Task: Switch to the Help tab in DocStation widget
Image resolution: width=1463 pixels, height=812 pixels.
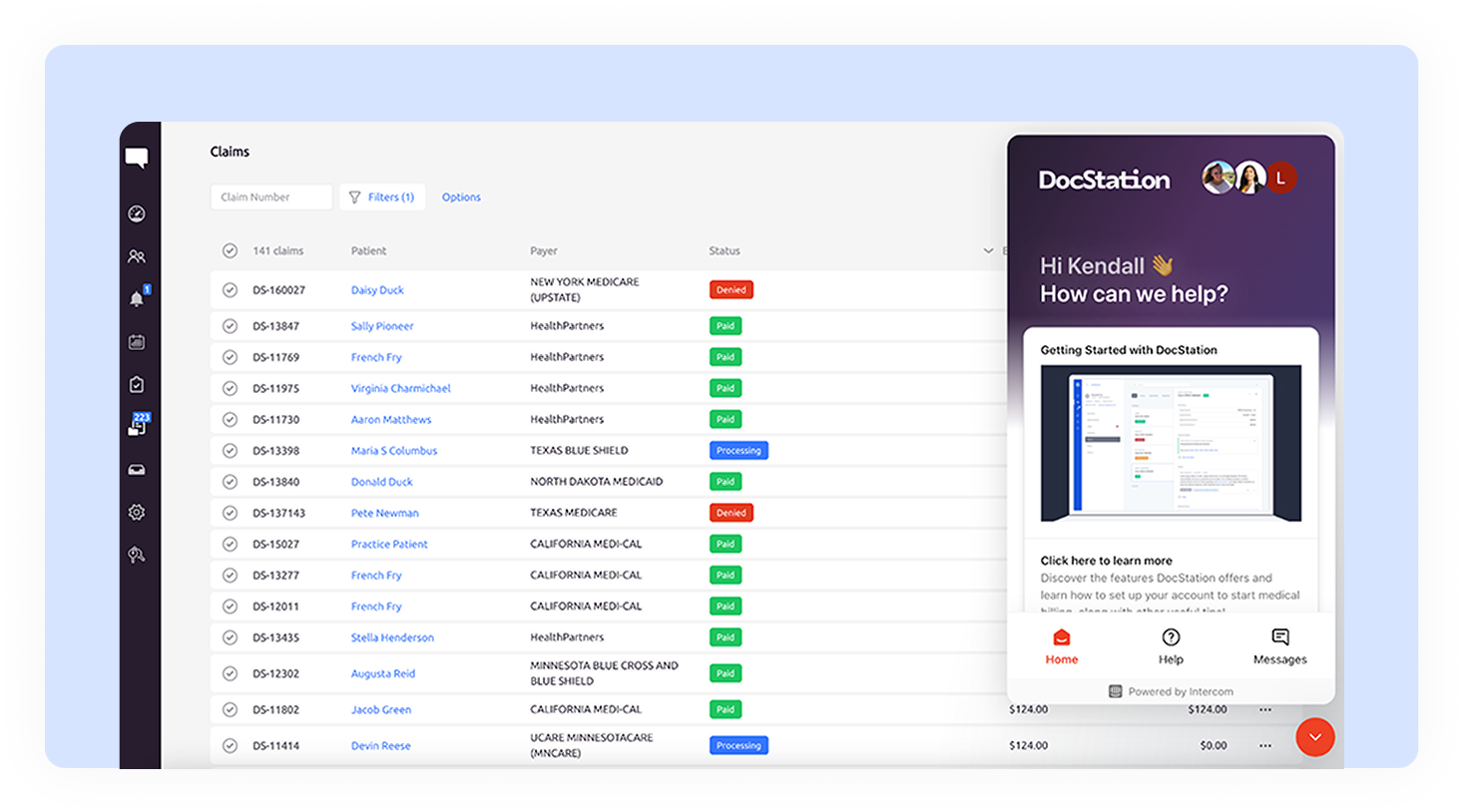Action: click(1171, 645)
